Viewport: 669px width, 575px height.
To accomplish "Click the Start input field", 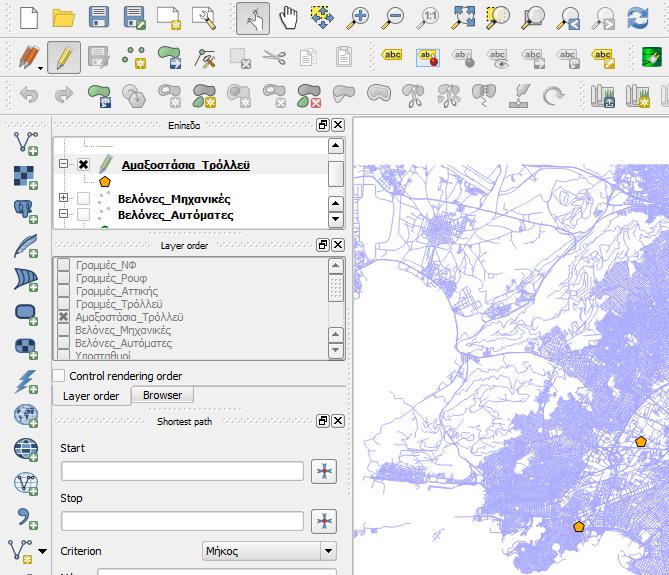I will tap(183, 471).
